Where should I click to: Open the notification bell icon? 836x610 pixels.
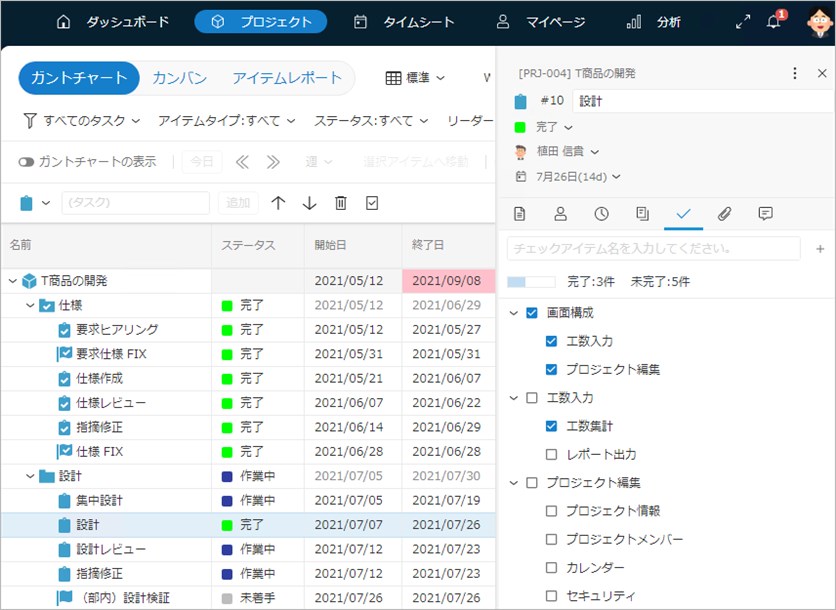[773, 22]
